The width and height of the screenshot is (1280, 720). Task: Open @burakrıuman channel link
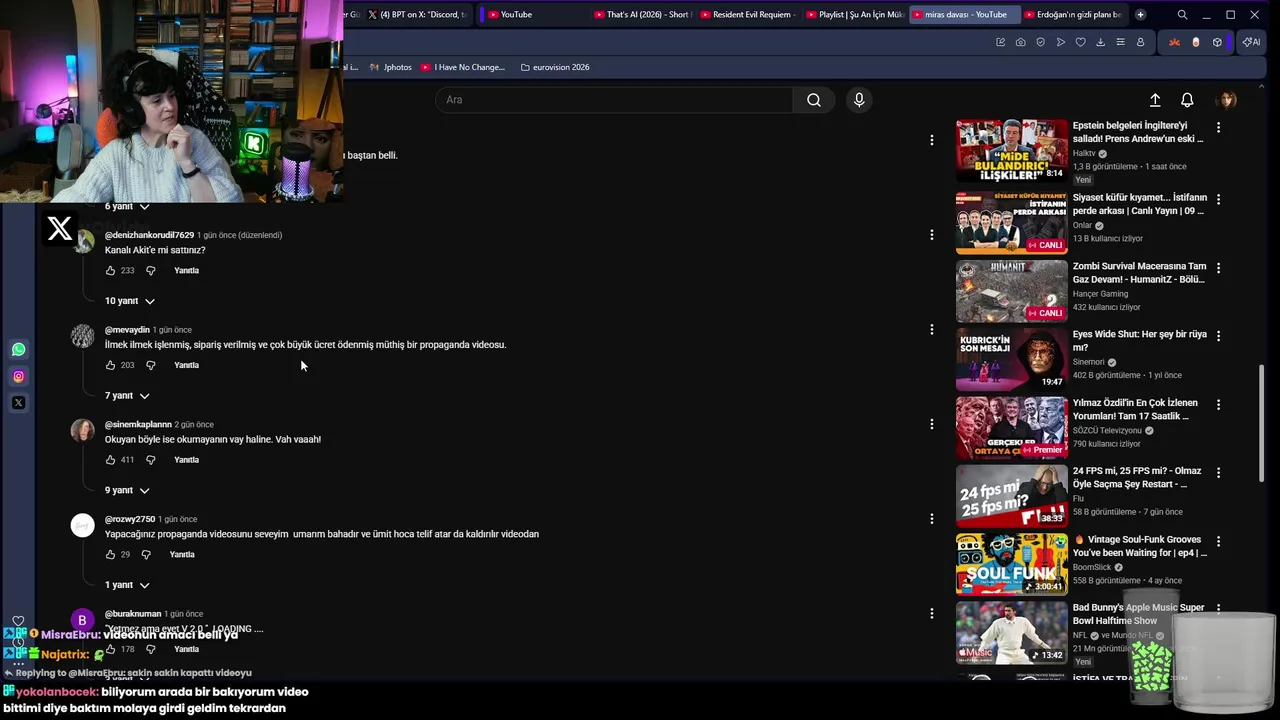[133, 614]
